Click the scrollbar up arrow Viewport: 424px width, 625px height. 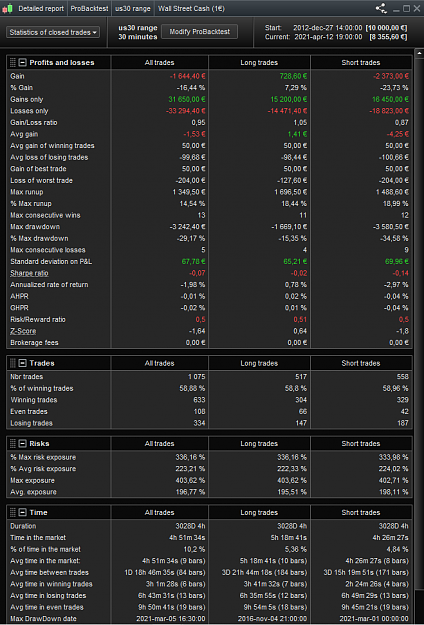[419, 53]
